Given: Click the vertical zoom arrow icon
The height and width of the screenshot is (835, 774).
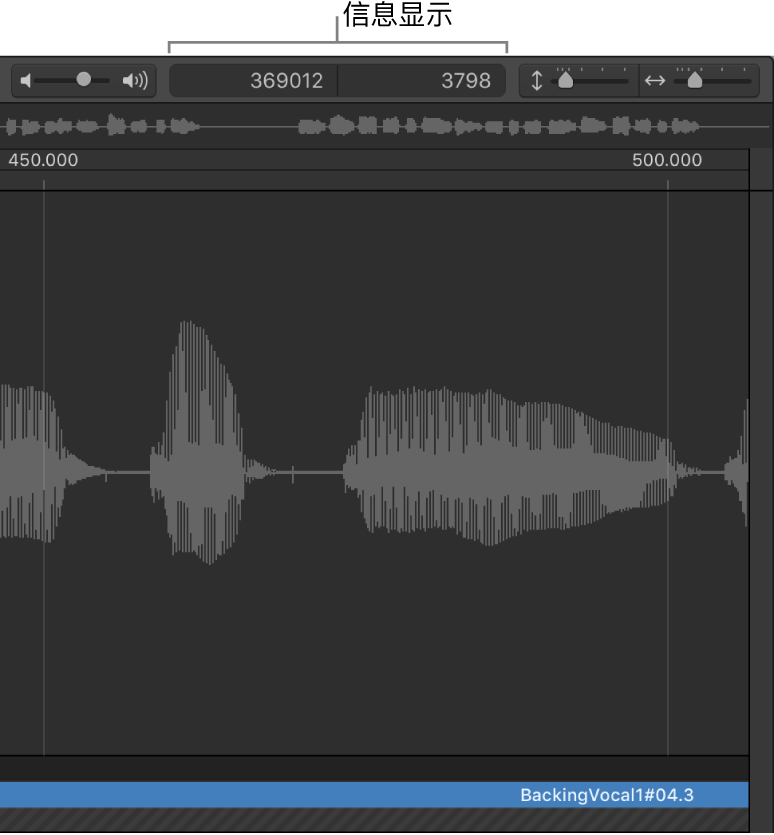Looking at the screenshot, I should 537,81.
